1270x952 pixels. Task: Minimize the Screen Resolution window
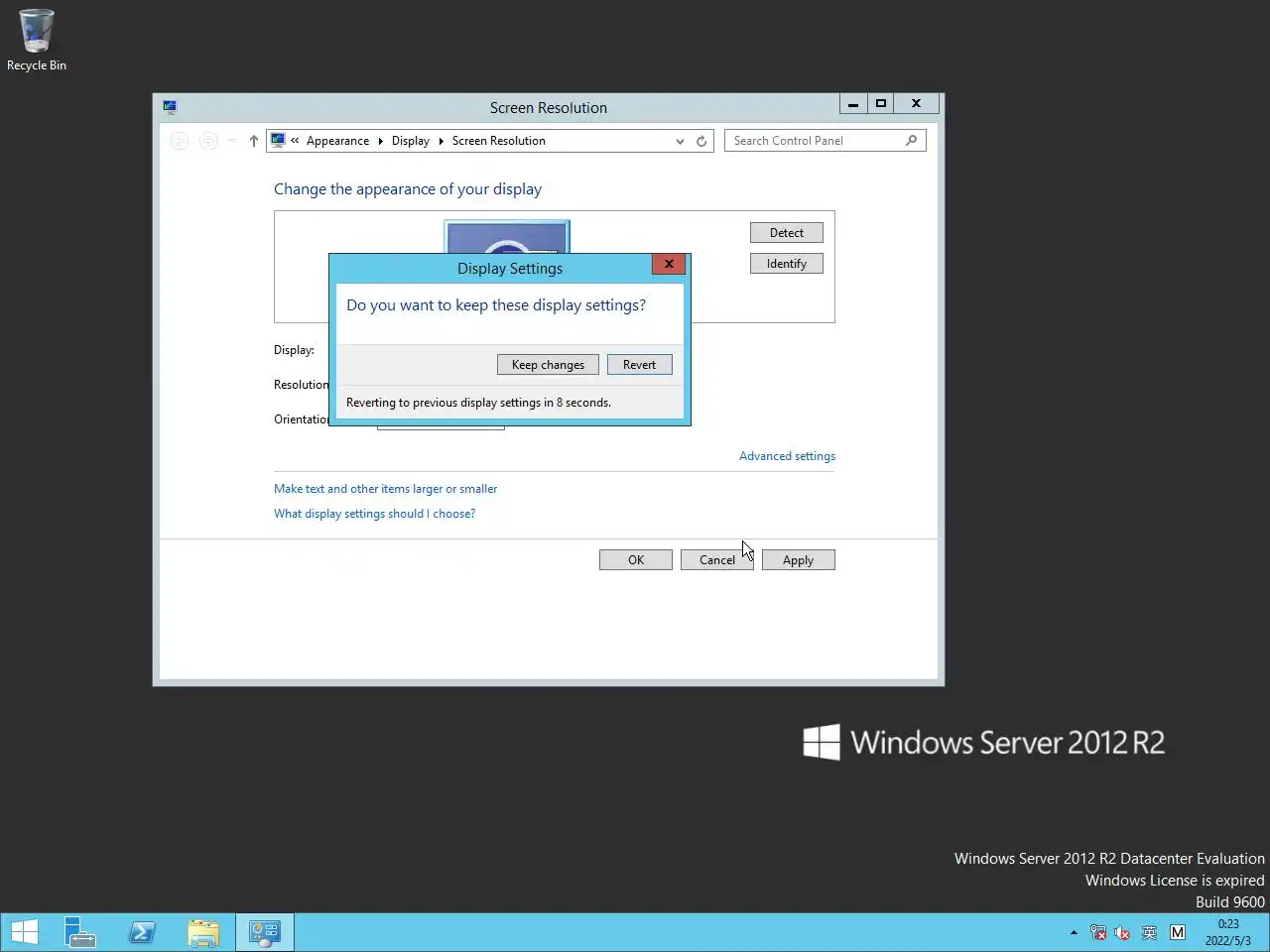pyautogui.click(x=853, y=103)
